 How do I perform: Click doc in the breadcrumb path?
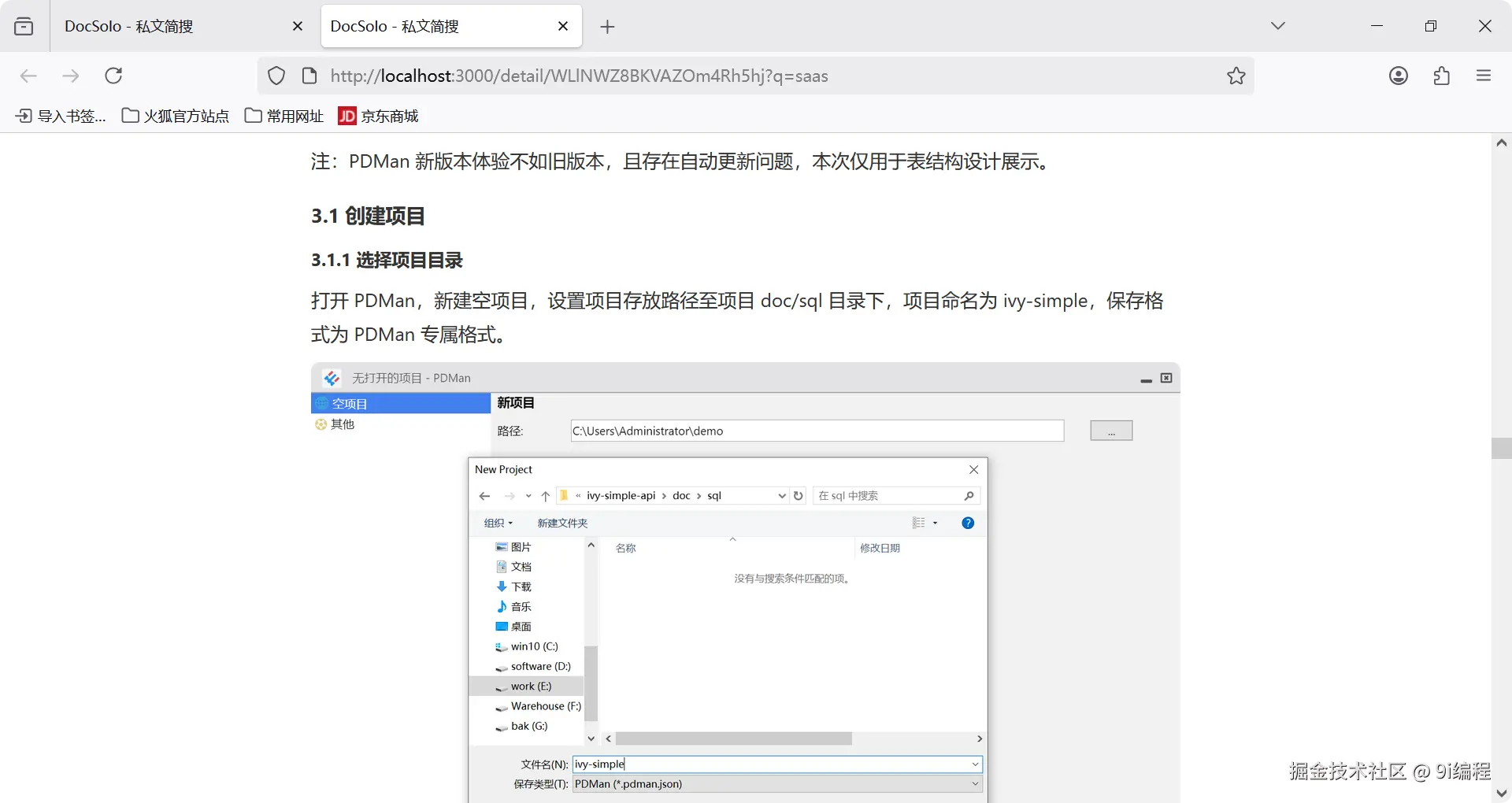[681, 496]
